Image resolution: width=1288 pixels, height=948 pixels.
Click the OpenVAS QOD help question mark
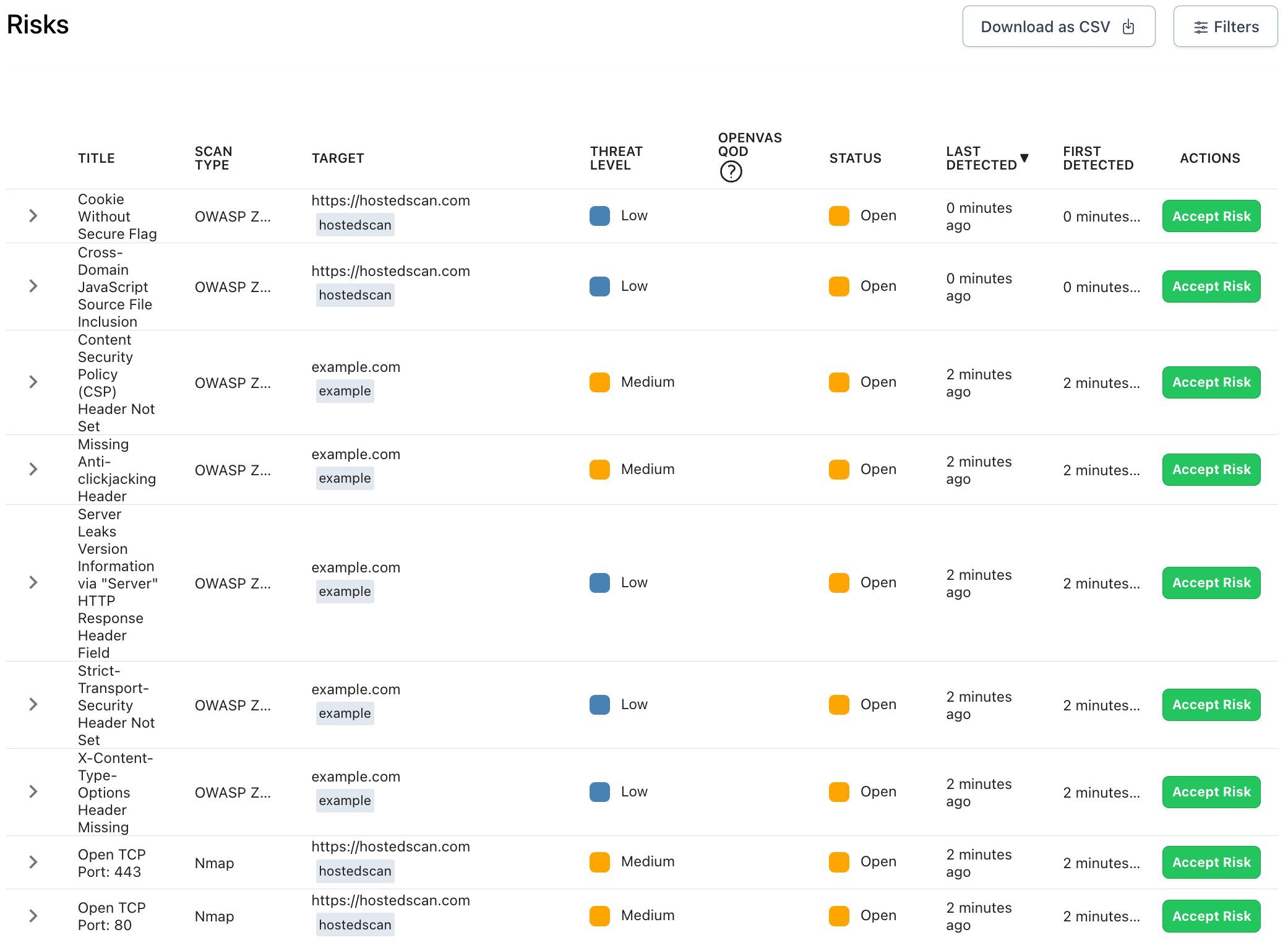coord(731,171)
